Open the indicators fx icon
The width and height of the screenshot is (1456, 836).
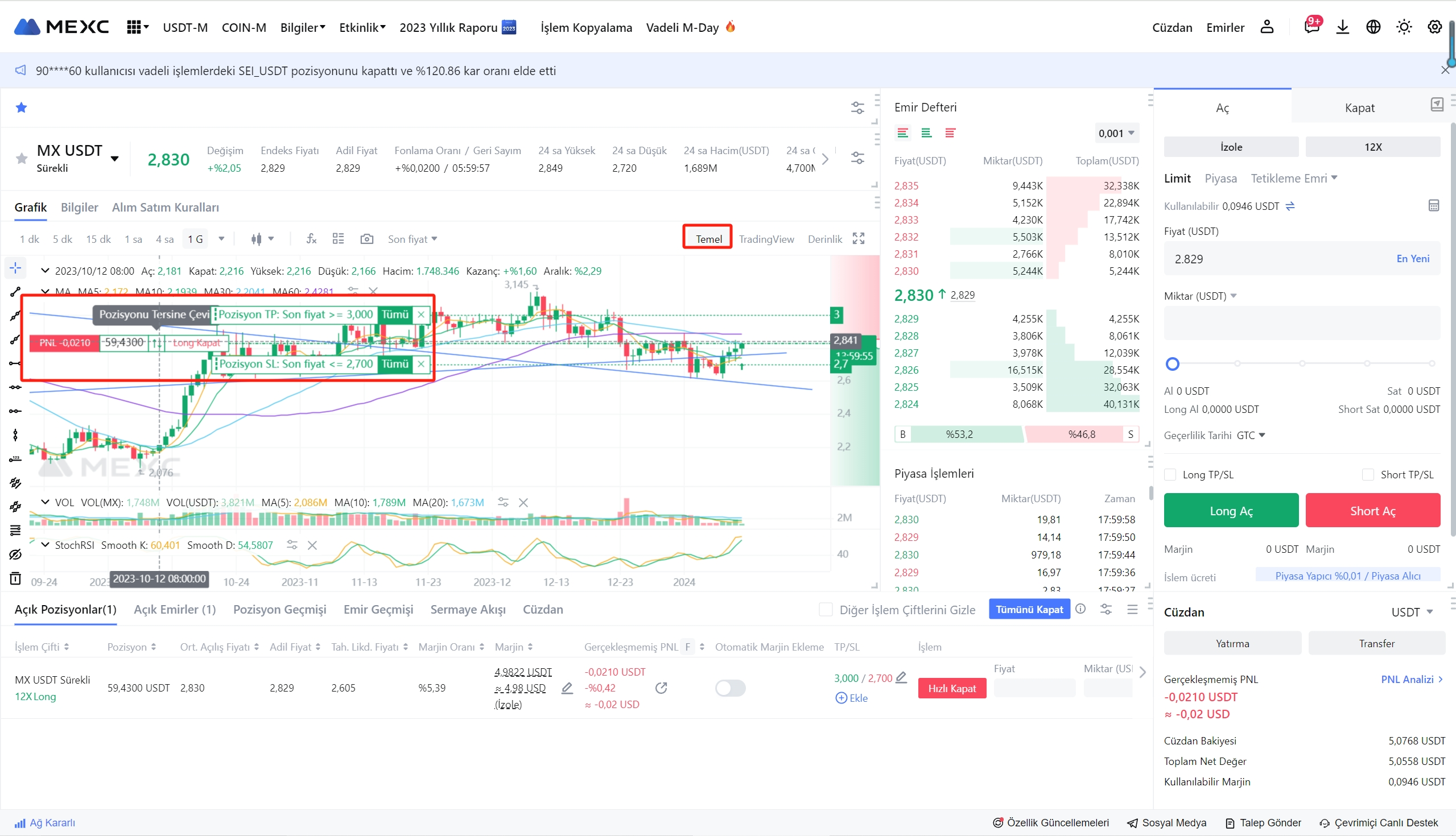coord(311,239)
